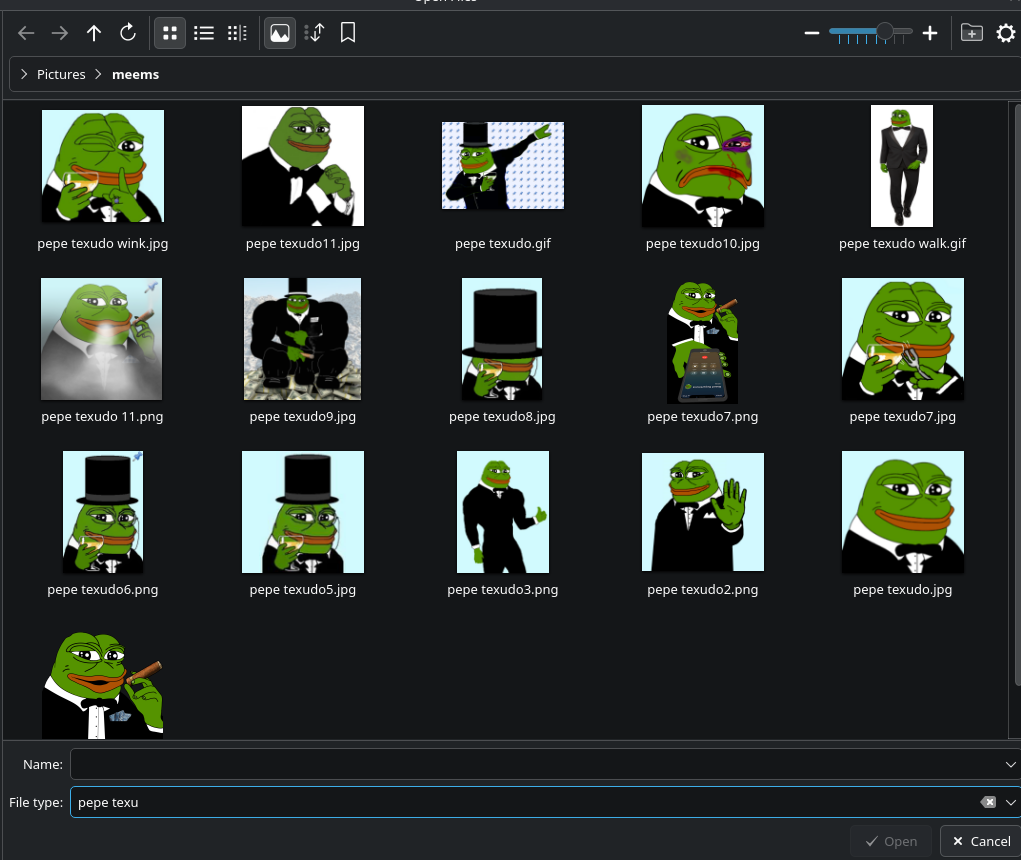This screenshot has width=1021, height=860.
Task: Expand the File type dropdown arrow
Action: (x=1011, y=802)
